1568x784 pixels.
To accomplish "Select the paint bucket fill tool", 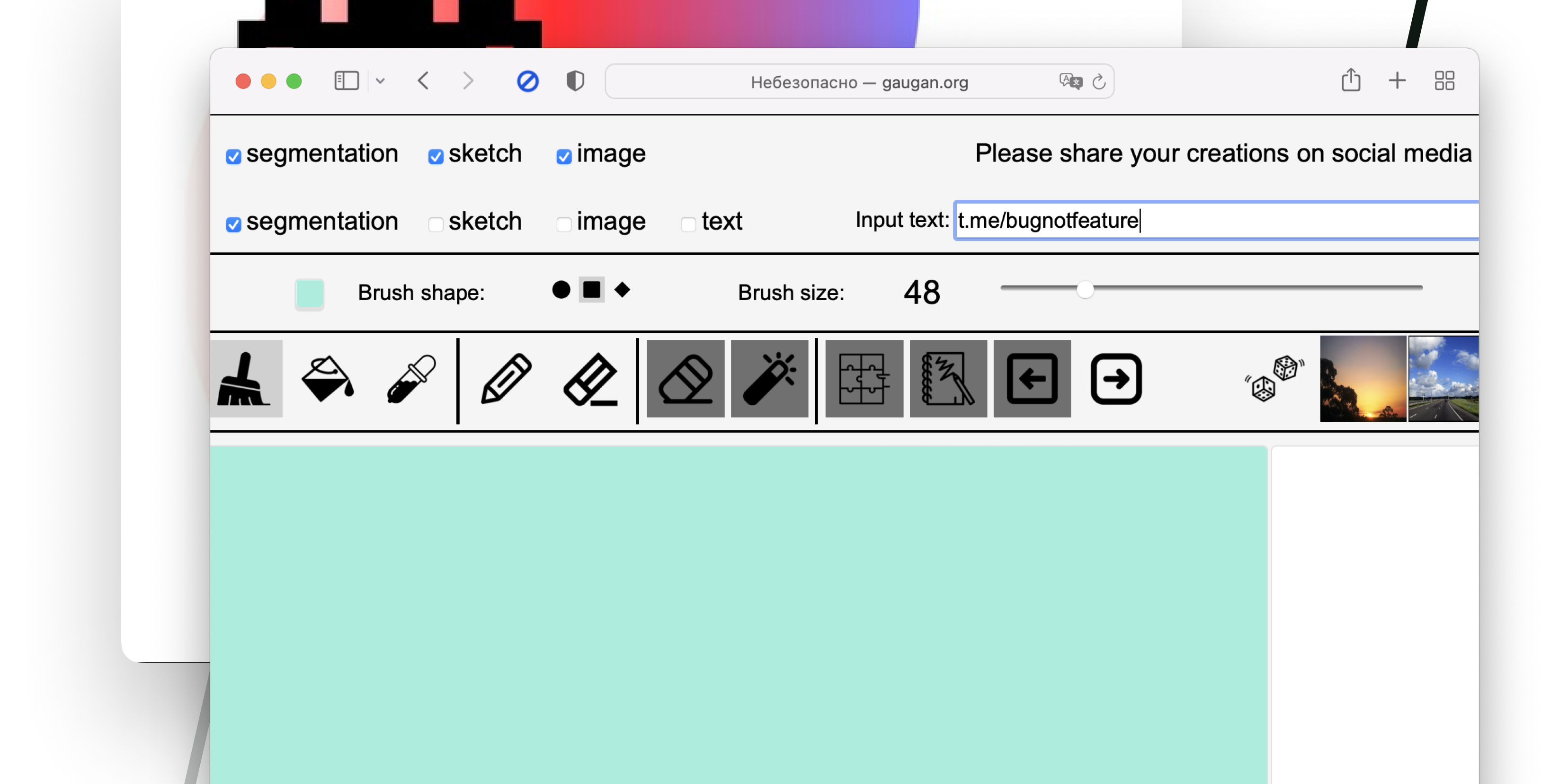I will 328,379.
